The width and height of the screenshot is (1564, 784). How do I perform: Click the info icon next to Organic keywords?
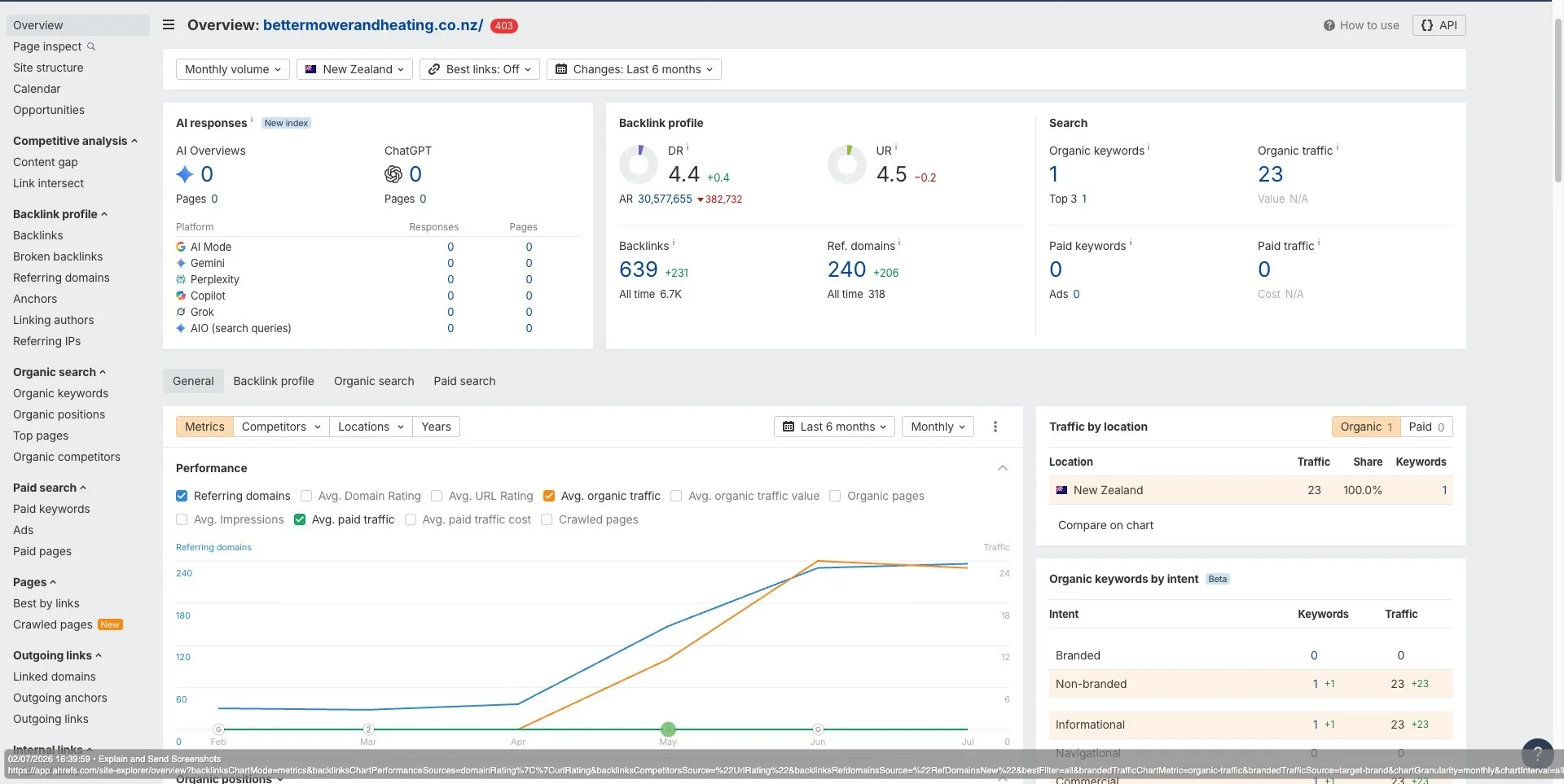click(x=1149, y=148)
